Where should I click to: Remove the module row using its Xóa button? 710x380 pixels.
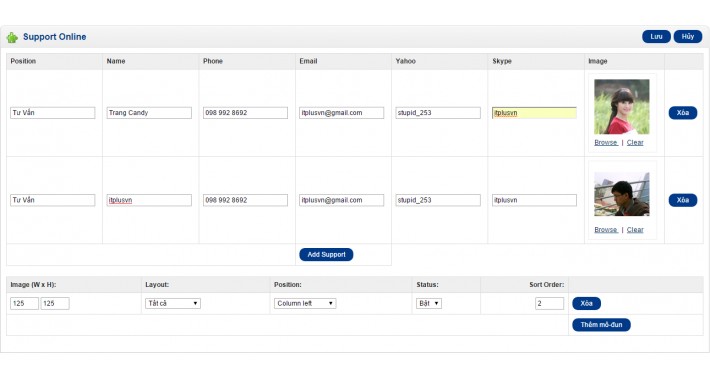[586, 303]
